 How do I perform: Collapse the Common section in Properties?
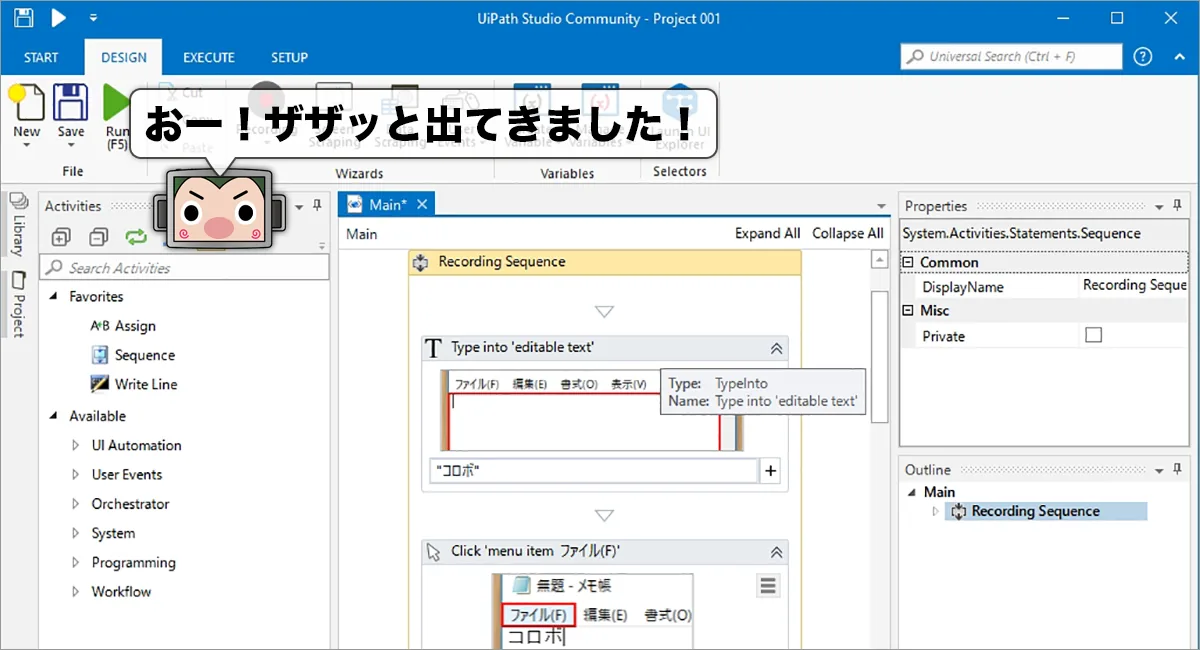pos(909,262)
